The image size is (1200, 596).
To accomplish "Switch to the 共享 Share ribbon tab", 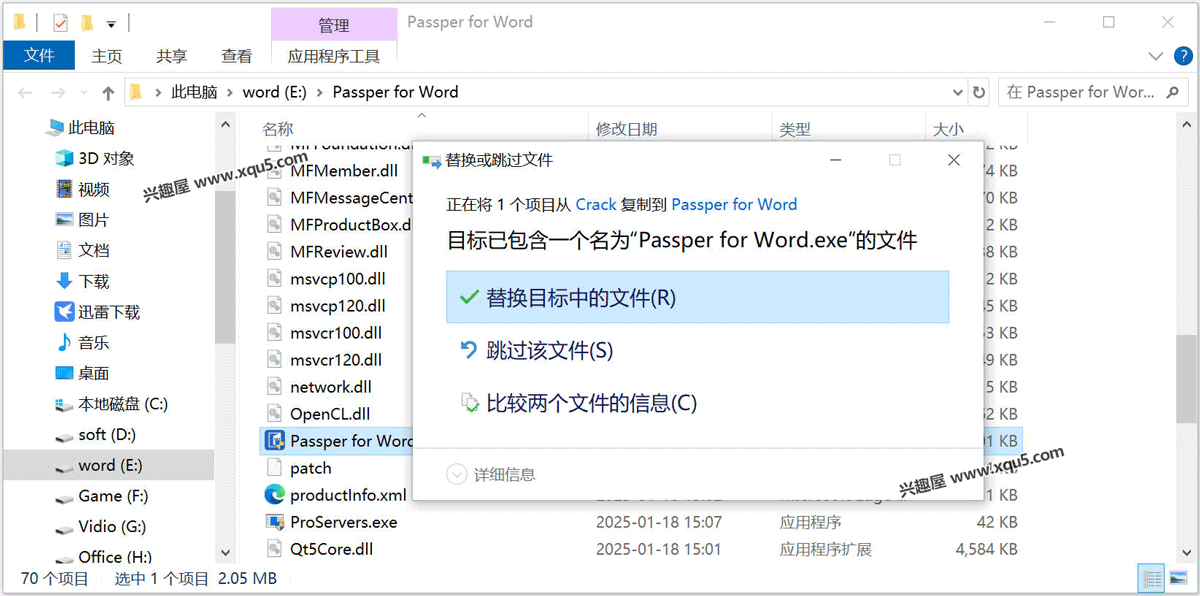I will click(172, 56).
